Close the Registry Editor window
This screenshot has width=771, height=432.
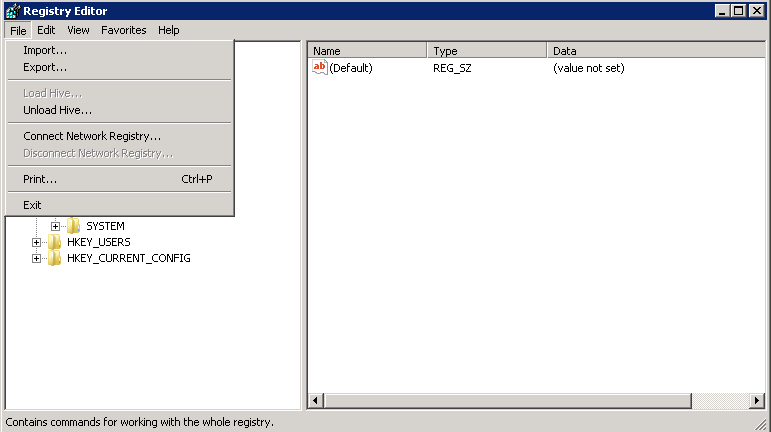(756, 11)
